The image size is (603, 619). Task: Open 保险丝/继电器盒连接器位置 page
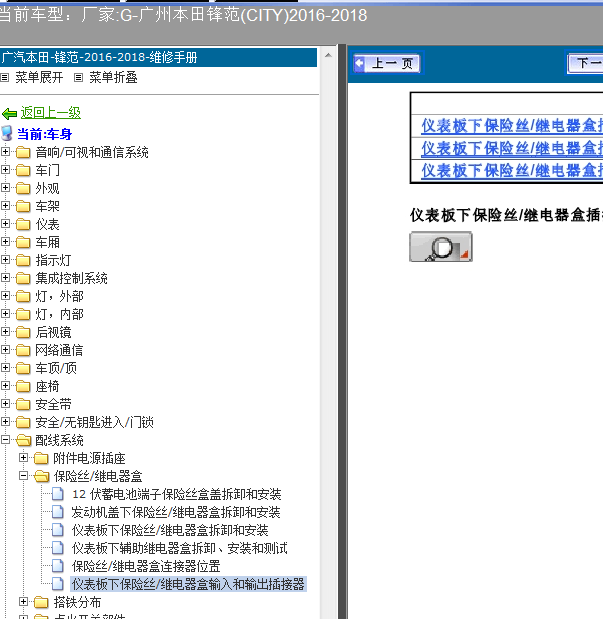click(x=146, y=566)
